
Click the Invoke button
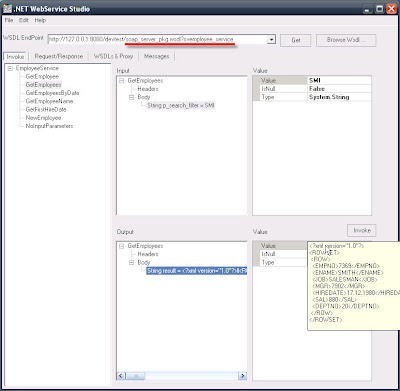[362, 230]
